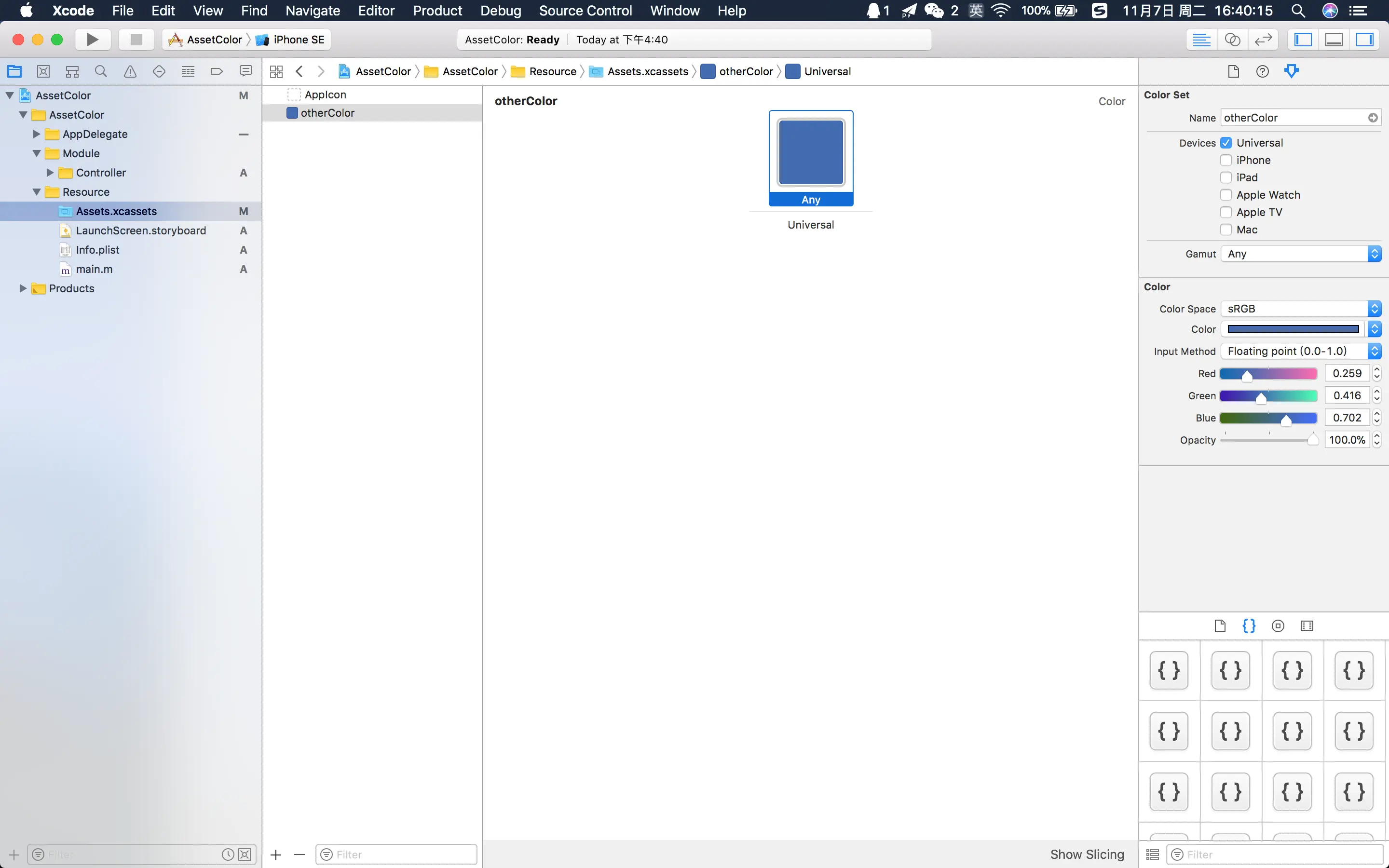Select the Any color well thumbnail
This screenshot has height=868, width=1389.
[810, 153]
